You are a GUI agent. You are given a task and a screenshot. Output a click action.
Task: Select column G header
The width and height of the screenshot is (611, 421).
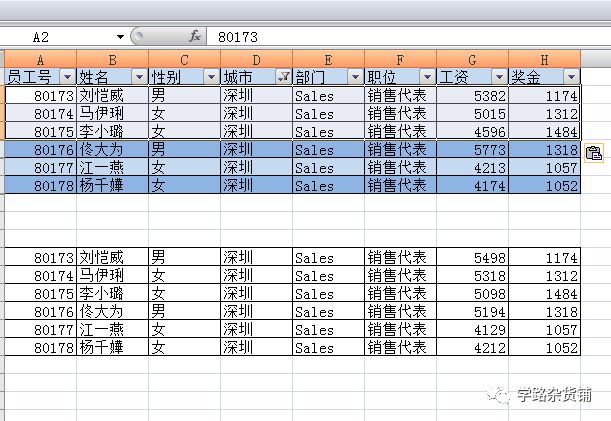[472, 60]
